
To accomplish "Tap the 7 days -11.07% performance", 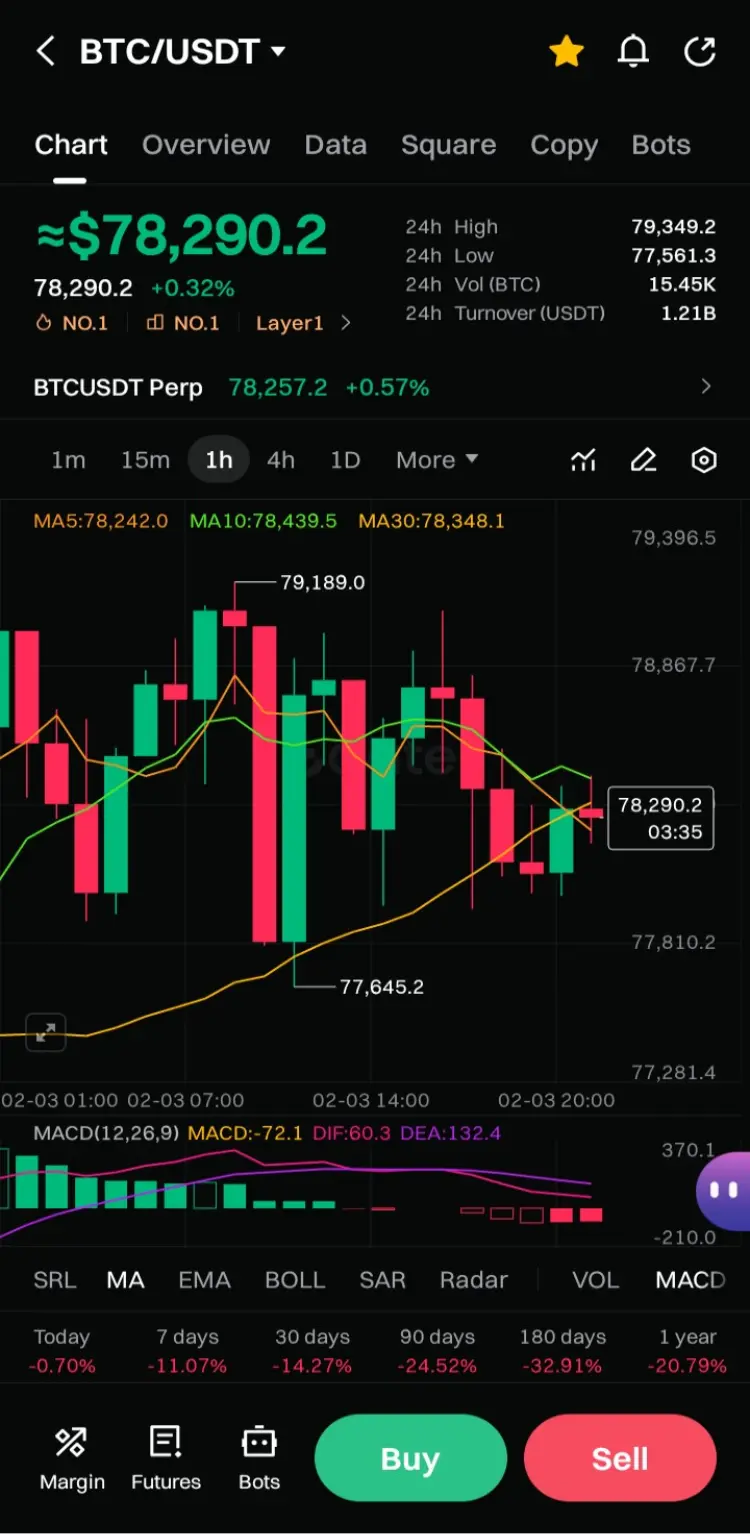I will click(187, 1351).
